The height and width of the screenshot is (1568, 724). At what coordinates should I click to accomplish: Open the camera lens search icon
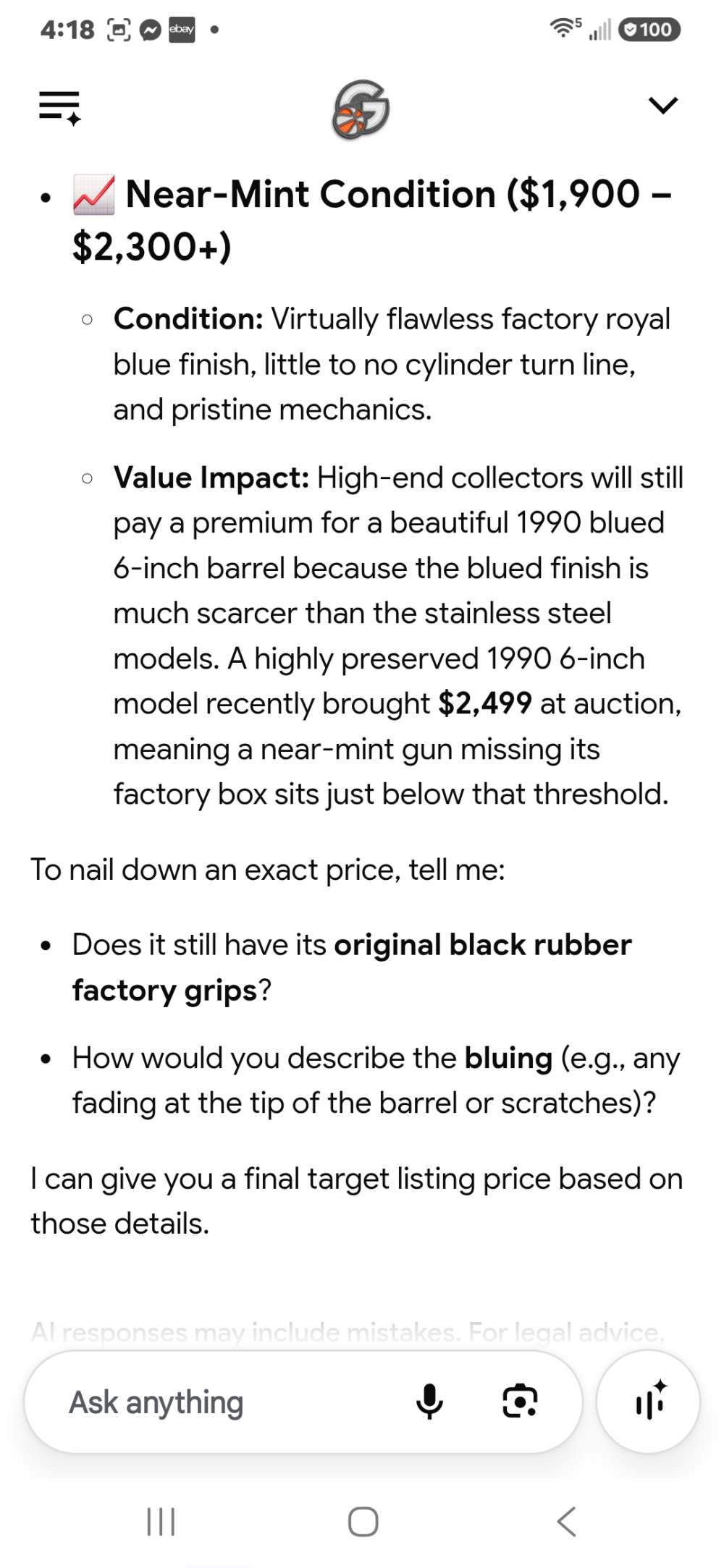[x=520, y=1401]
